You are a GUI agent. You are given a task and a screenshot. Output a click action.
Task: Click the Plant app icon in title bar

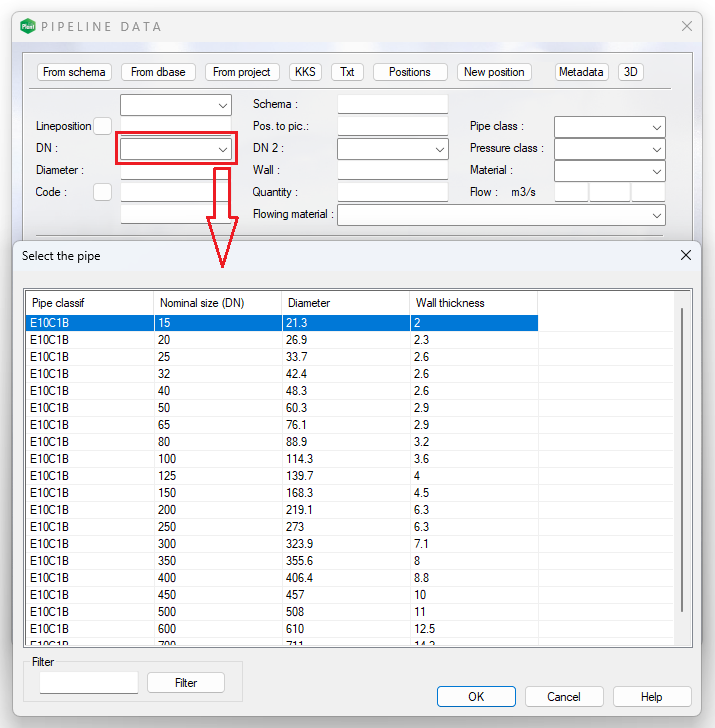pyautogui.click(x=28, y=27)
